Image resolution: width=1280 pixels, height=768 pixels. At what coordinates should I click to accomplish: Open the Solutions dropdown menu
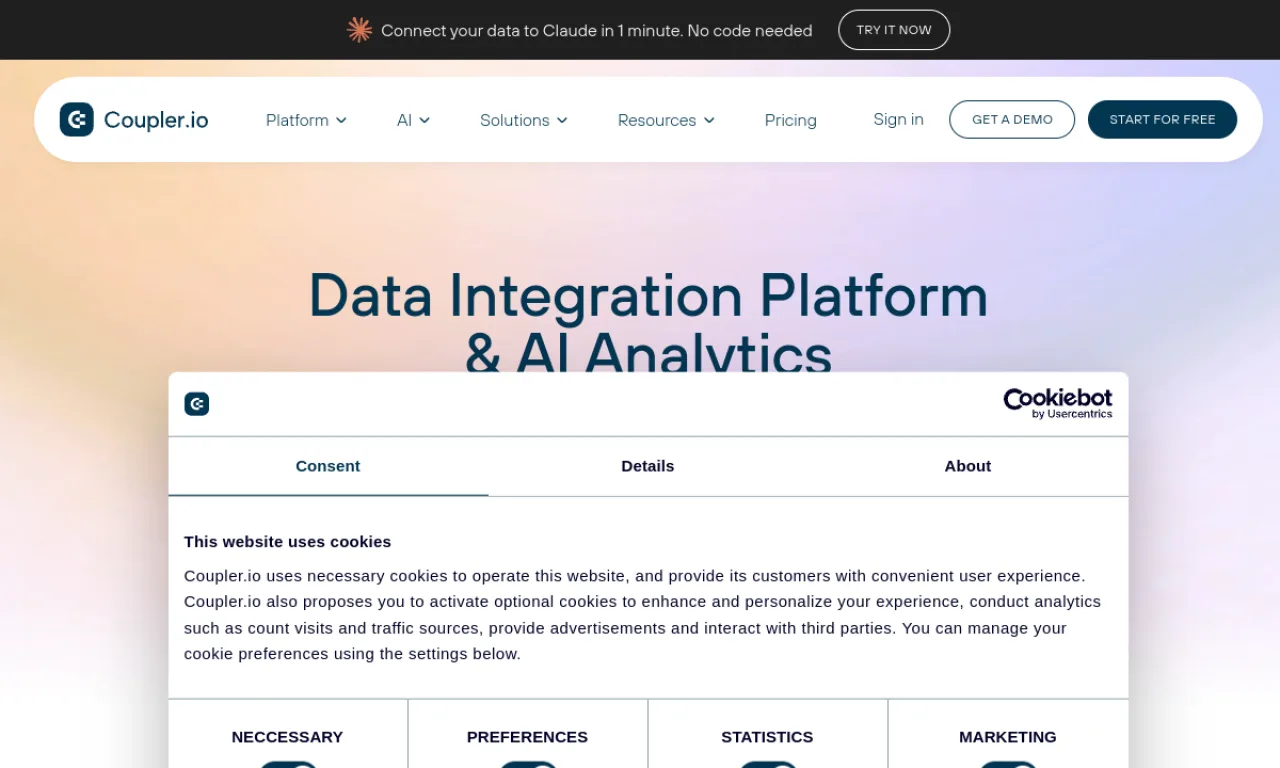tap(524, 120)
